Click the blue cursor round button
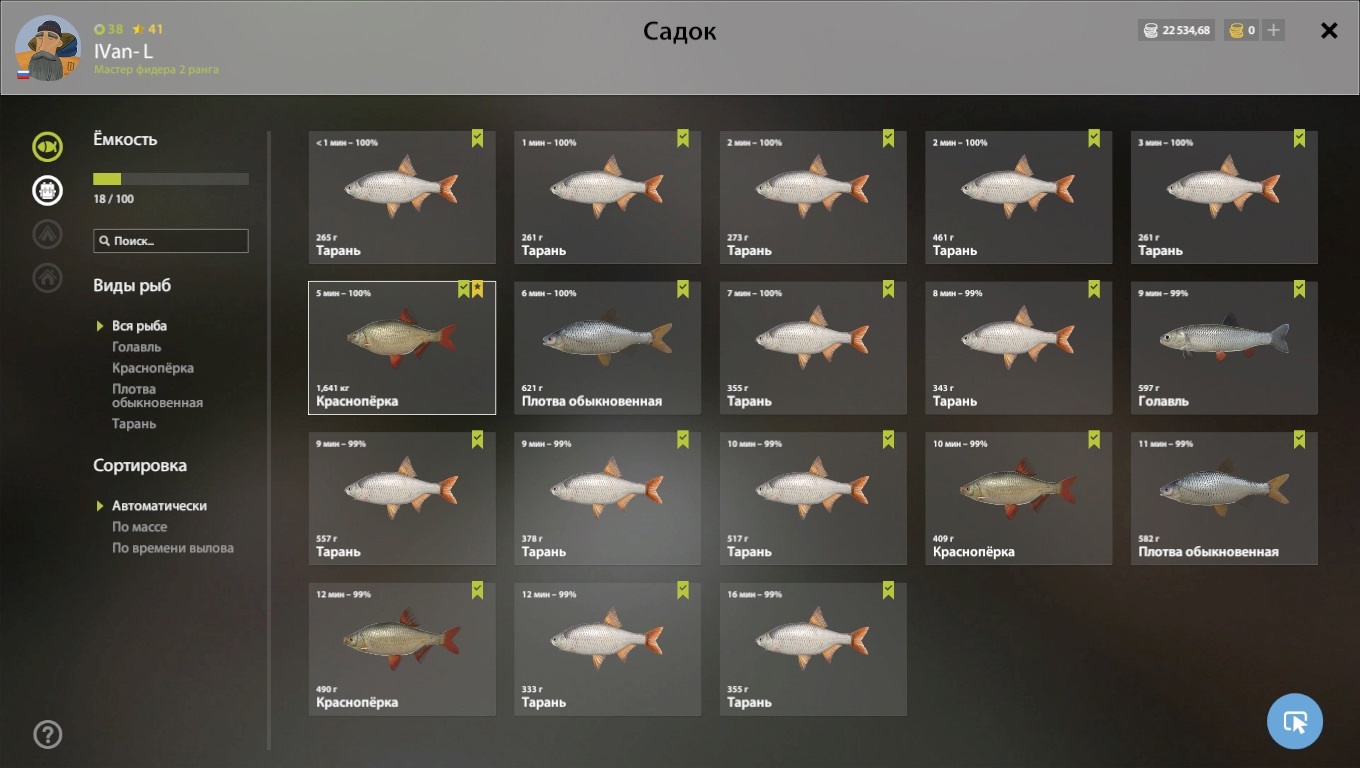 (1295, 721)
